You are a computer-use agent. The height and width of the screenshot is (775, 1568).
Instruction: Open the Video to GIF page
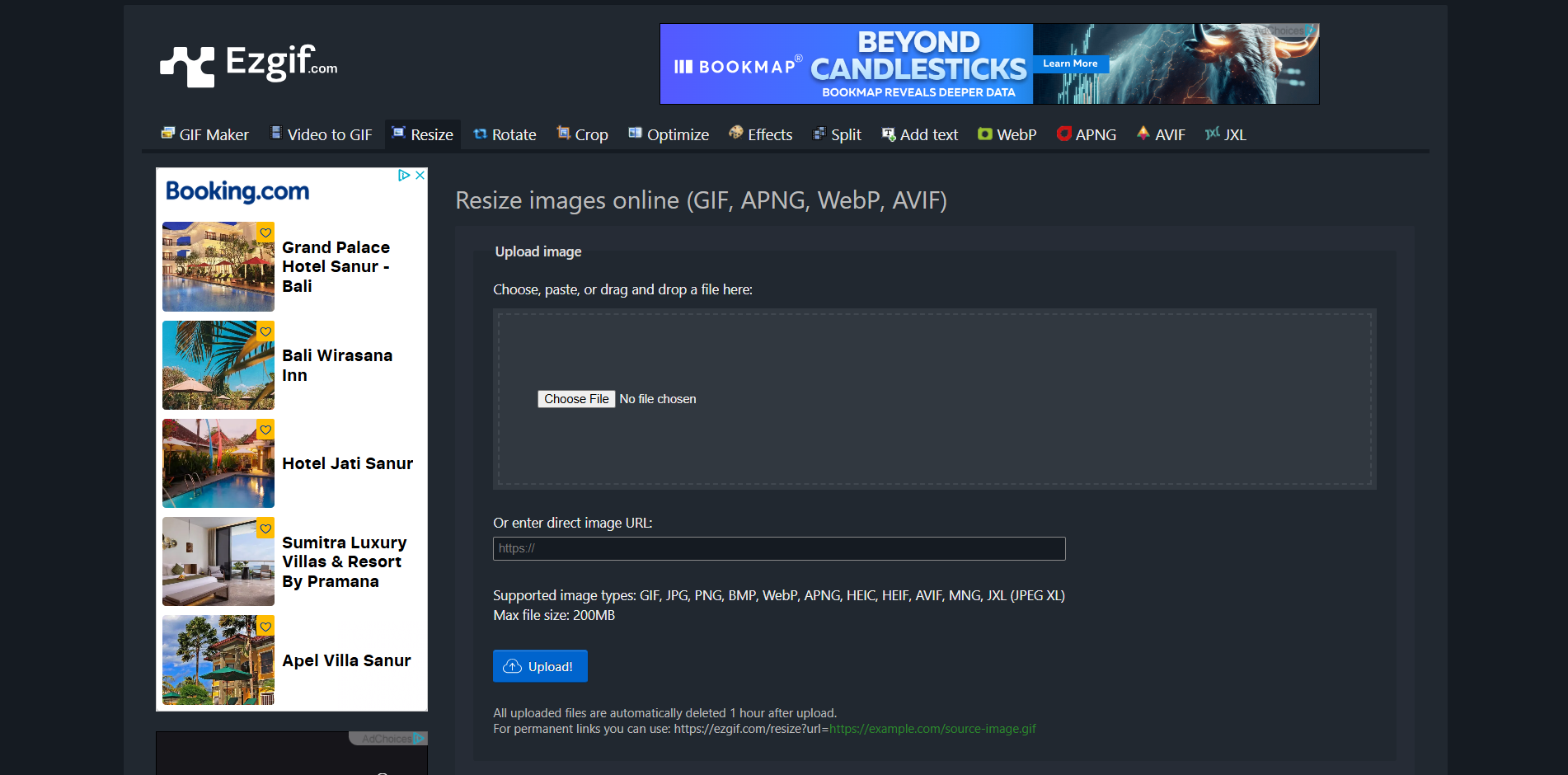coord(322,134)
